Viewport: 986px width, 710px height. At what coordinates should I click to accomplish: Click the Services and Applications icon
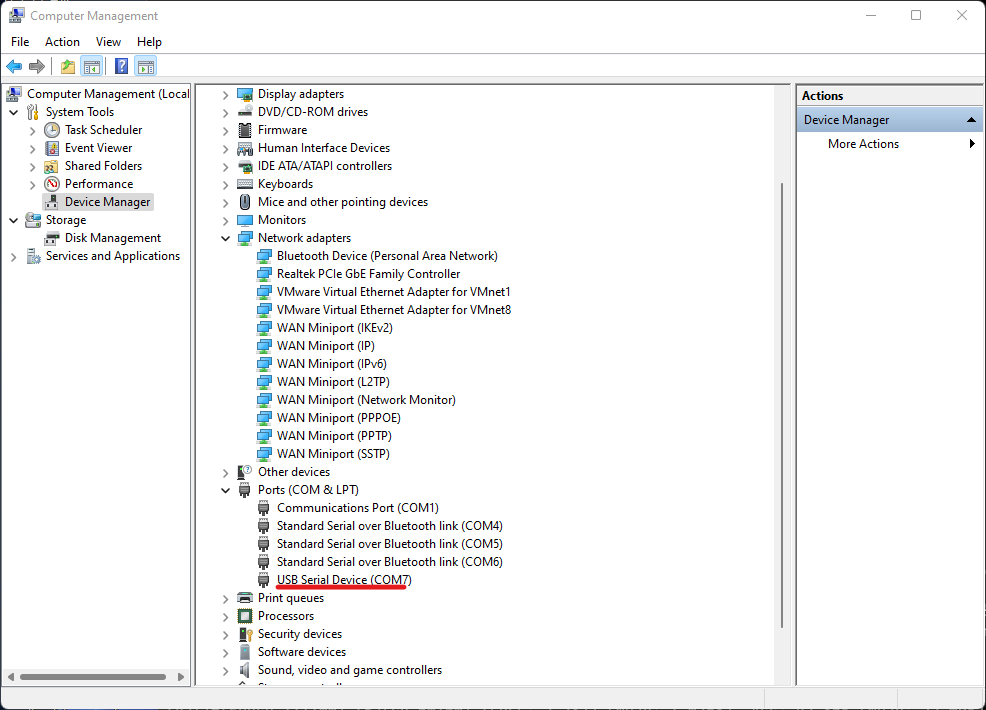coord(33,257)
